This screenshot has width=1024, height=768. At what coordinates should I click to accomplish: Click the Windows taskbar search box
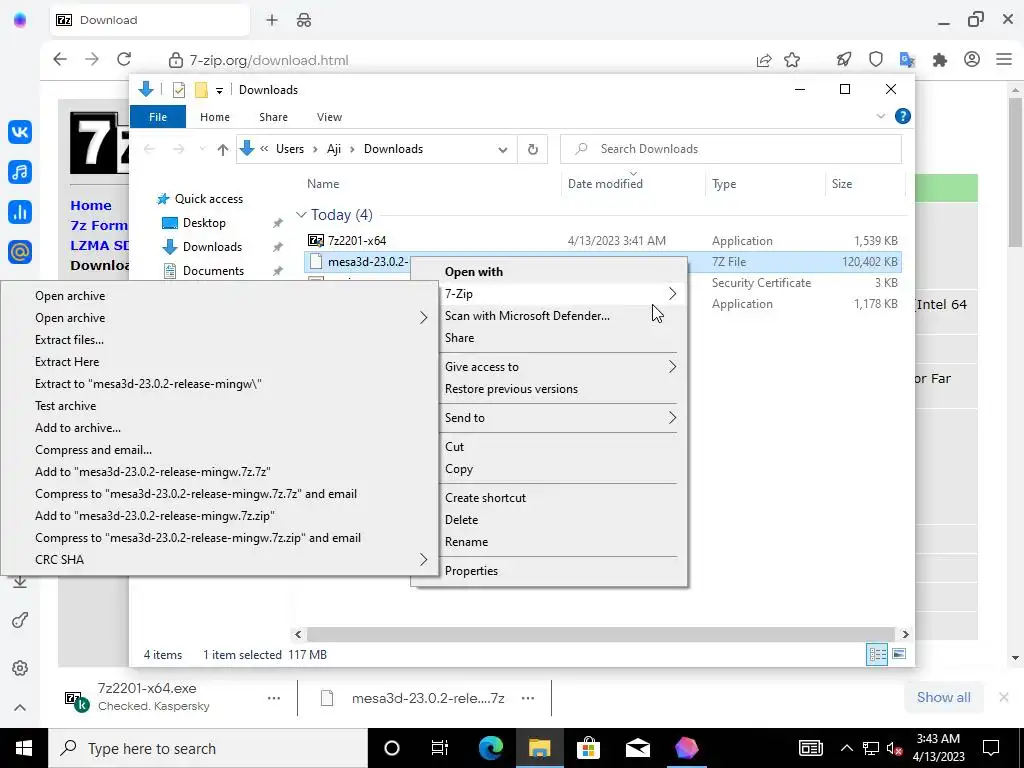pyautogui.click(x=208, y=748)
